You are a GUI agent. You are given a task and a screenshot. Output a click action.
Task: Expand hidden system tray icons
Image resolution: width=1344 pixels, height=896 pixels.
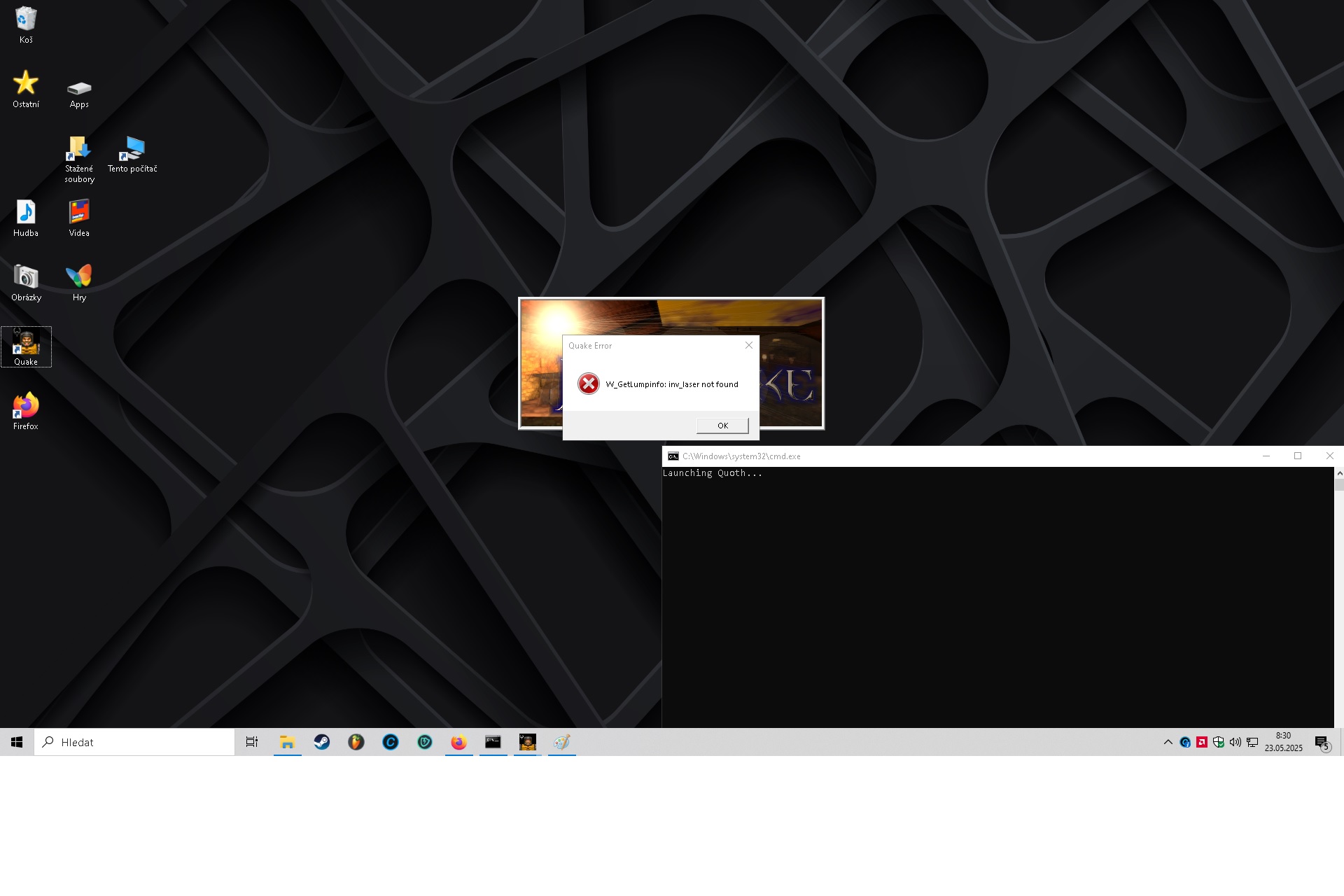1168,742
